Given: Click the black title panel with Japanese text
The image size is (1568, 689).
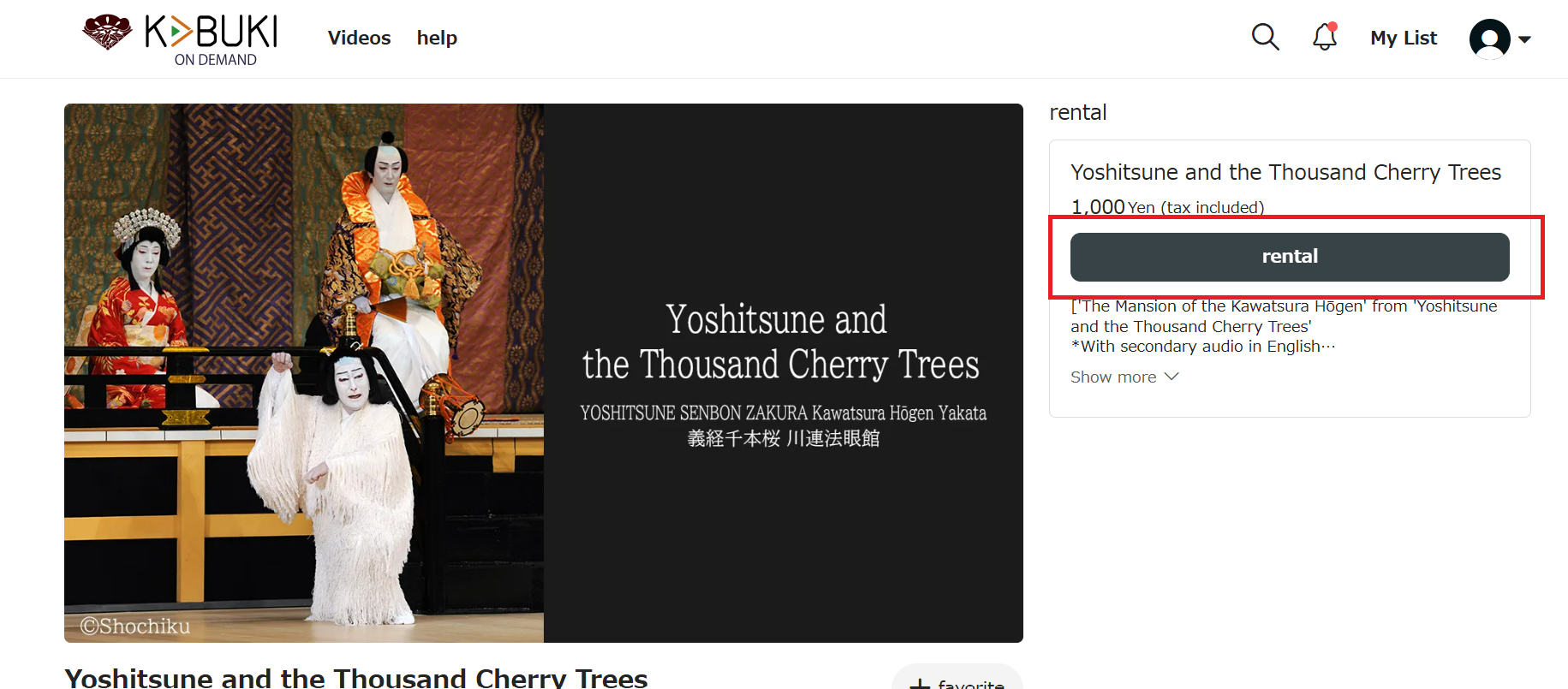Looking at the screenshot, I should [784, 373].
